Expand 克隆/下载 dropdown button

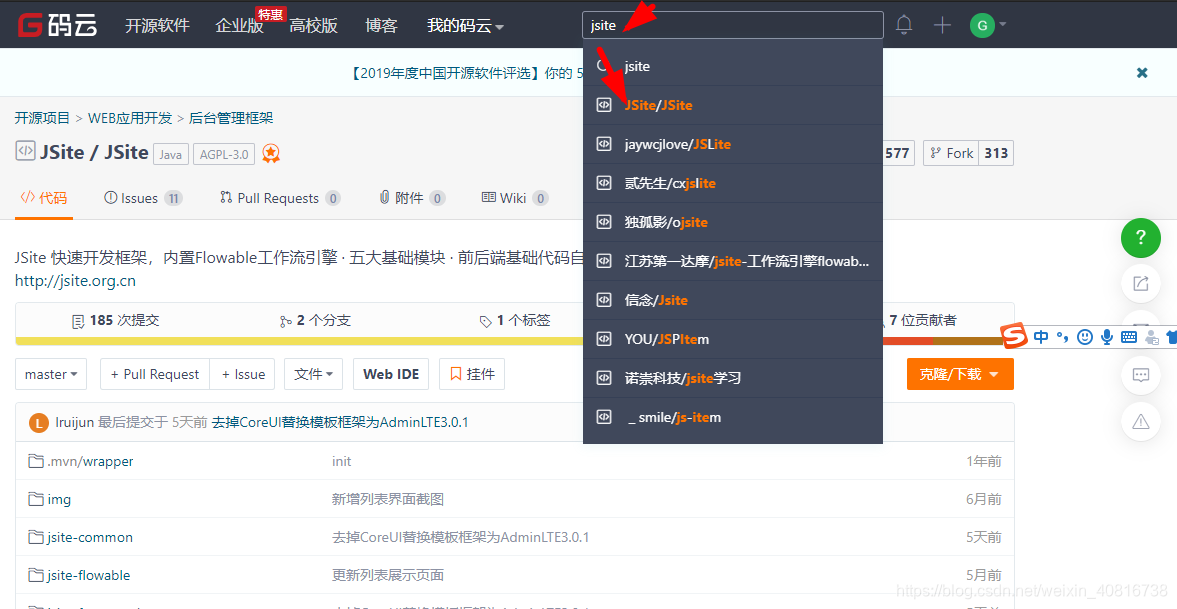click(960, 374)
